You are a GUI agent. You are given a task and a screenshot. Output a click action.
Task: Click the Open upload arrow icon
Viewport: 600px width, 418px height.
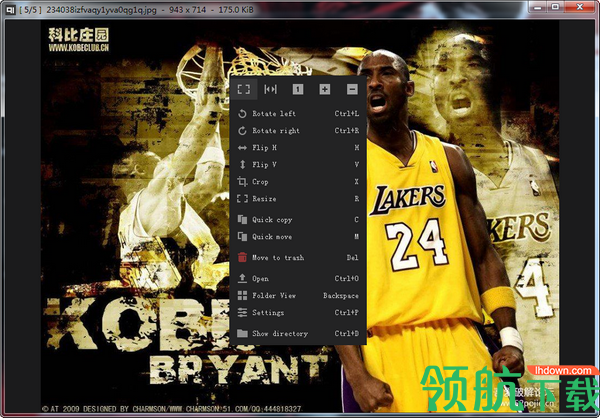[242, 278]
